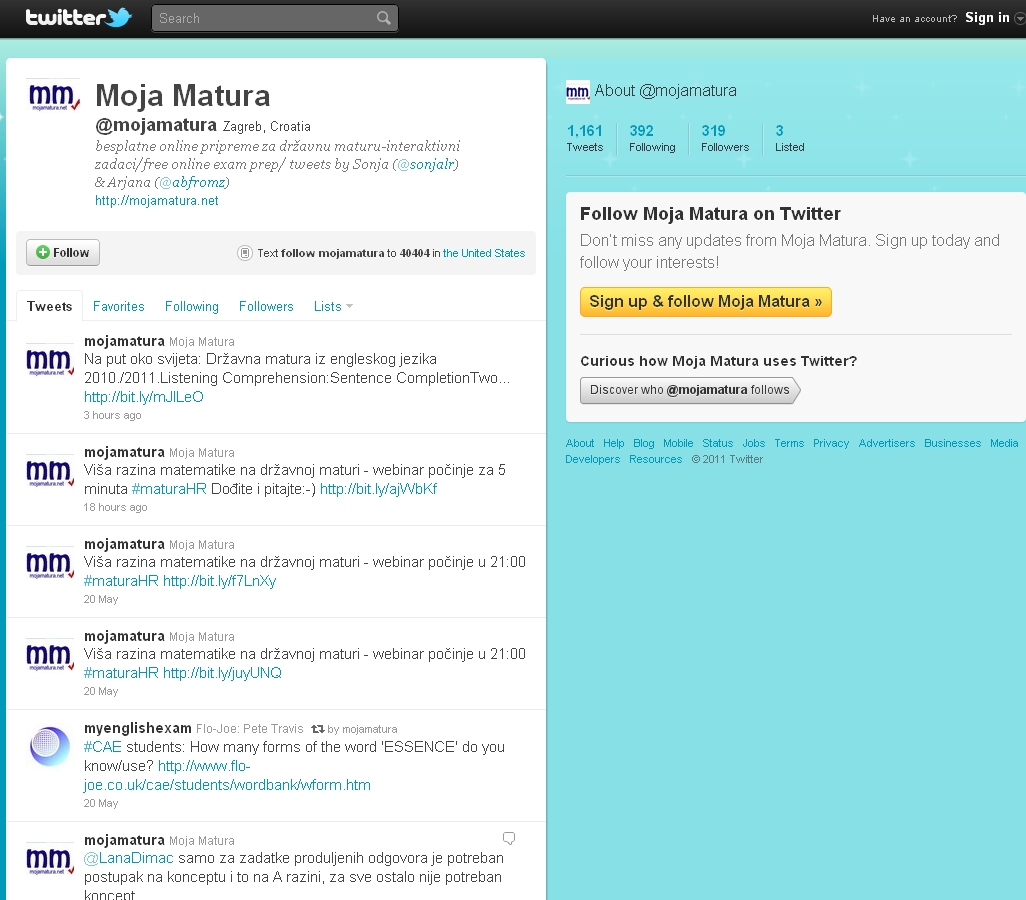View the 319 Followers count
Image resolution: width=1026 pixels, height=900 pixels.
[724, 138]
